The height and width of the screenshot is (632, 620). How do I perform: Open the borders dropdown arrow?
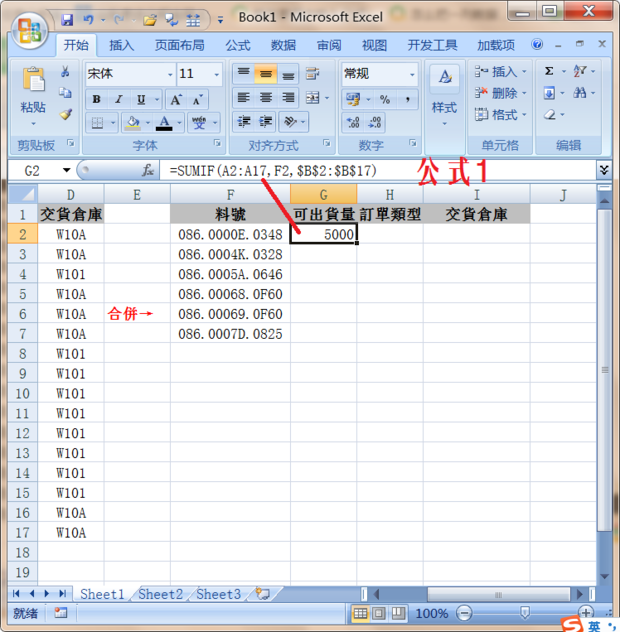point(113,123)
